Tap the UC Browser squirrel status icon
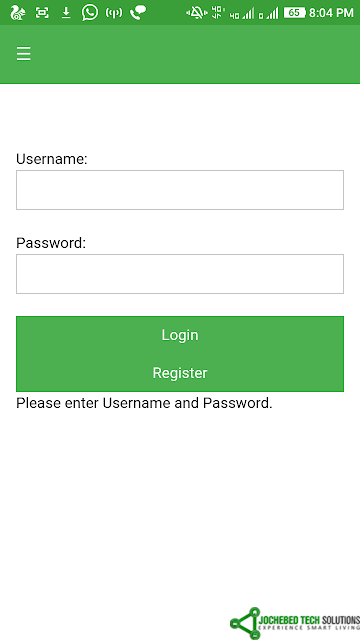 (x=18, y=13)
